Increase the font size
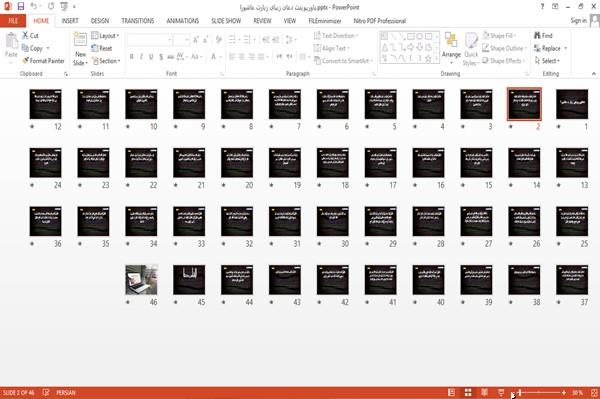This screenshot has height=399, width=600. [196, 39]
